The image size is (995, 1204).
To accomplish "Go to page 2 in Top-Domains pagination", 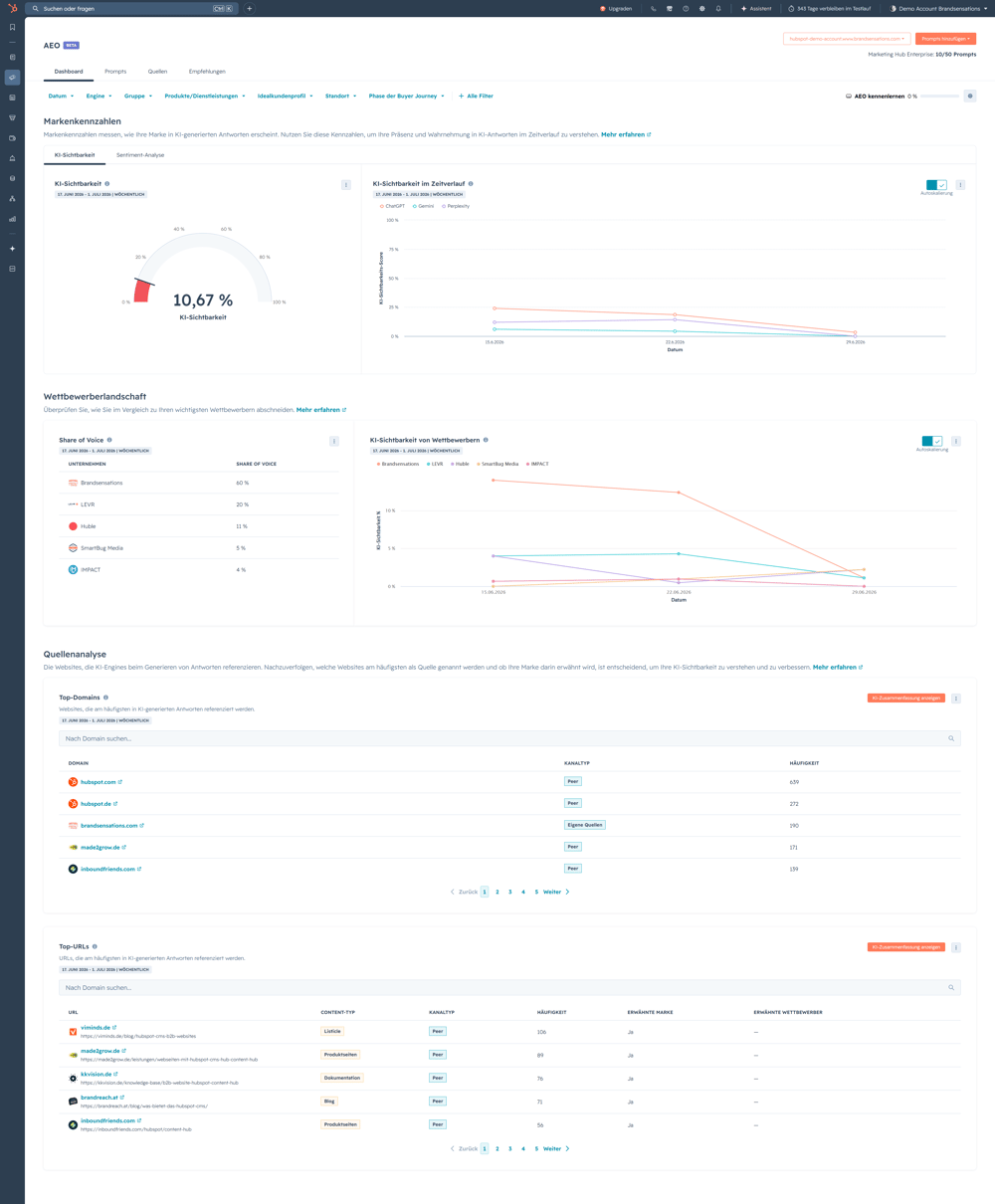I will [x=497, y=892].
